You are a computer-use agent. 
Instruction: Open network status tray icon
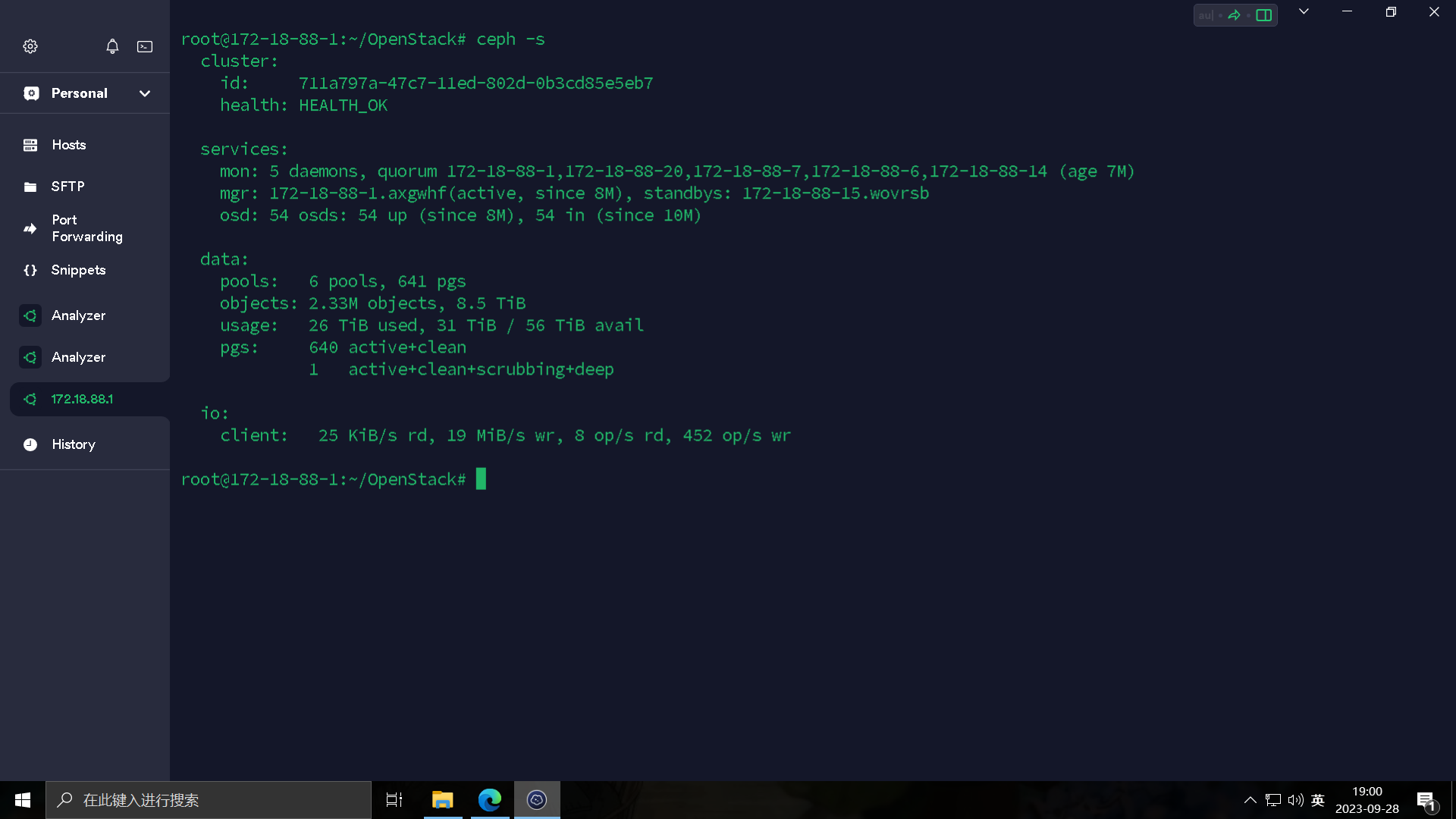coord(1273,800)
